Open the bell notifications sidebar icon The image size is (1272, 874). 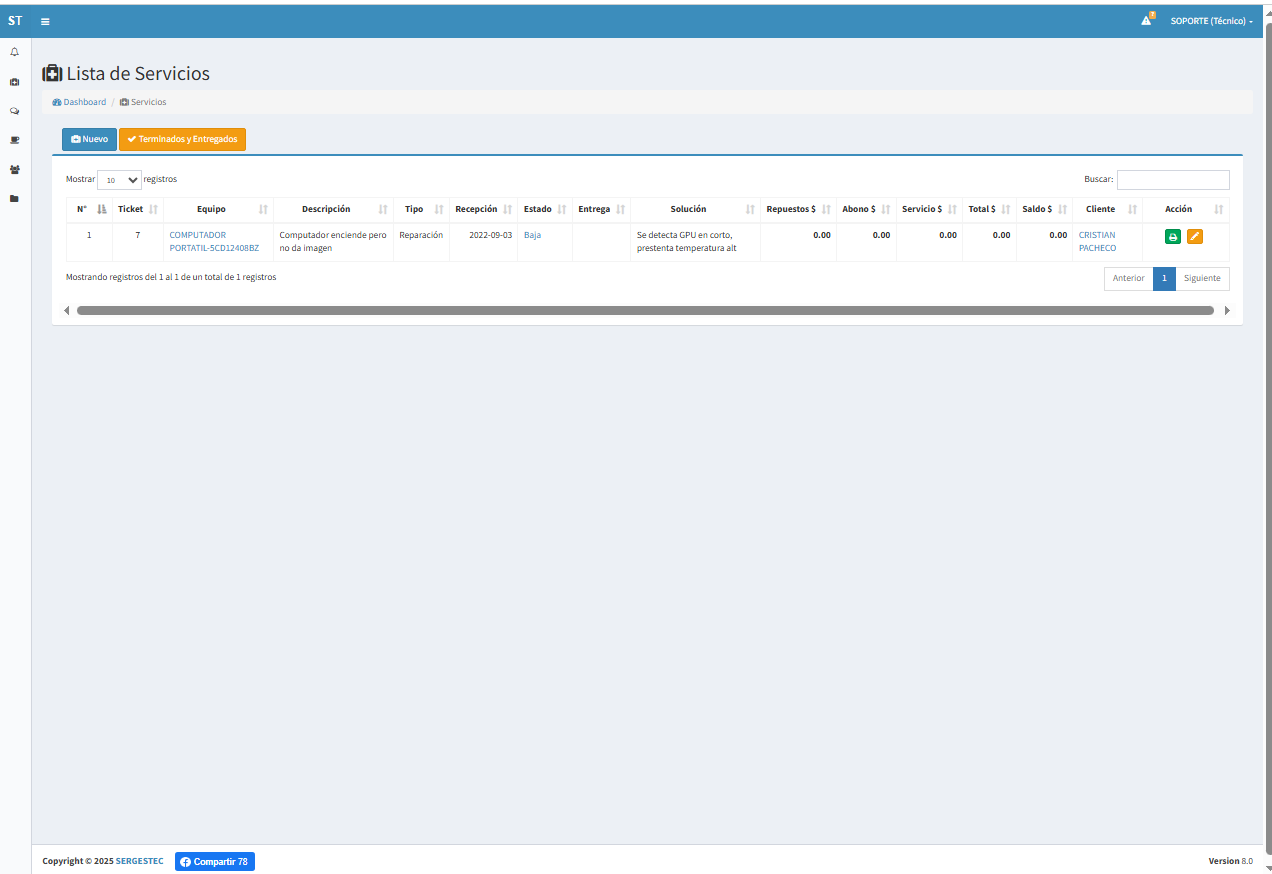click(x=14, y=52)
